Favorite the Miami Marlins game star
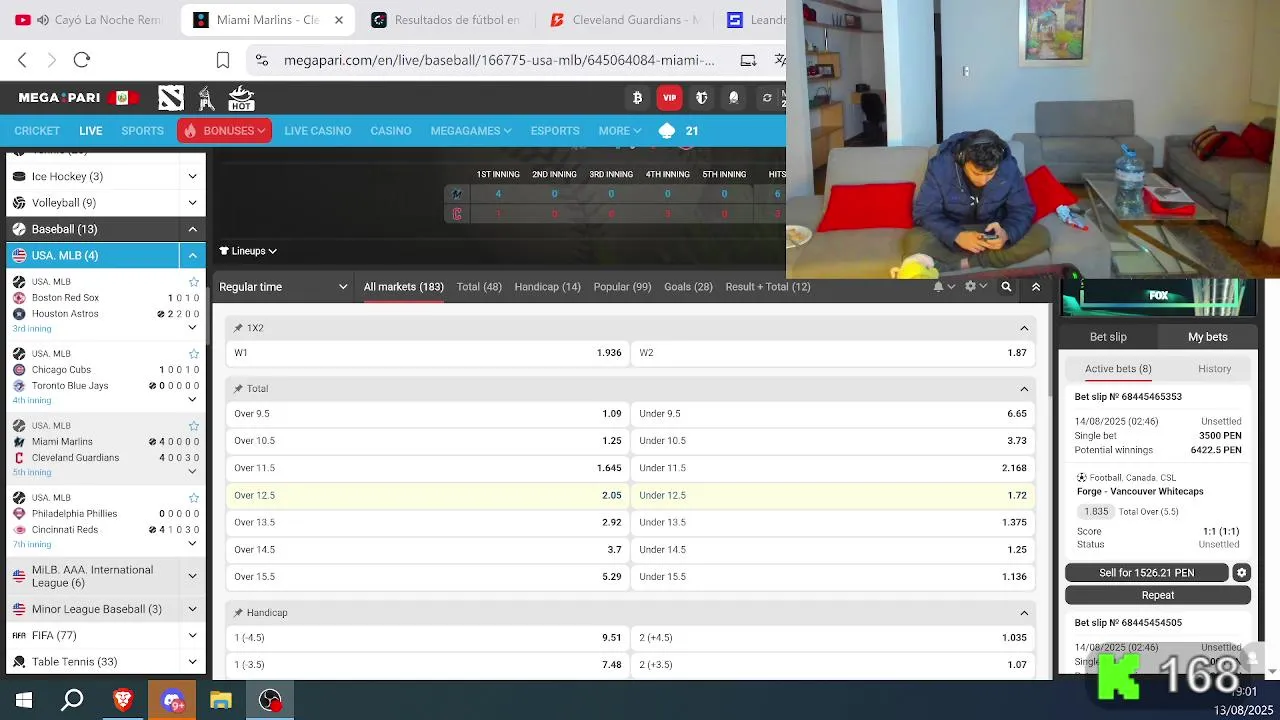 point(194,426)
